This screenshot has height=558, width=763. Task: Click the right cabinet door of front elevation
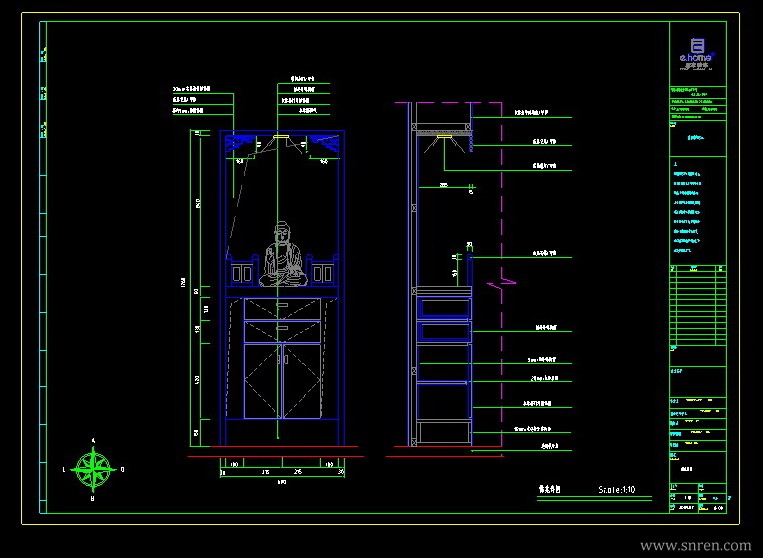pyautogui.click(x=302, y=381)
